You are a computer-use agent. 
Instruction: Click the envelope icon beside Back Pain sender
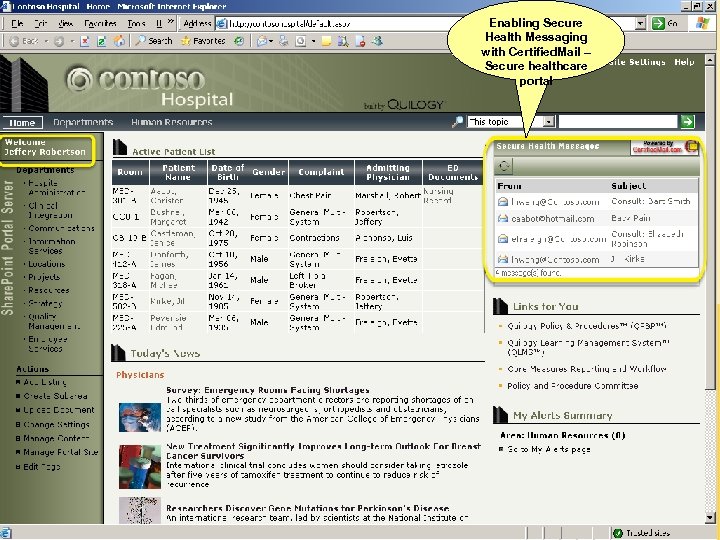pyautogui.click(x=503, y=219)
